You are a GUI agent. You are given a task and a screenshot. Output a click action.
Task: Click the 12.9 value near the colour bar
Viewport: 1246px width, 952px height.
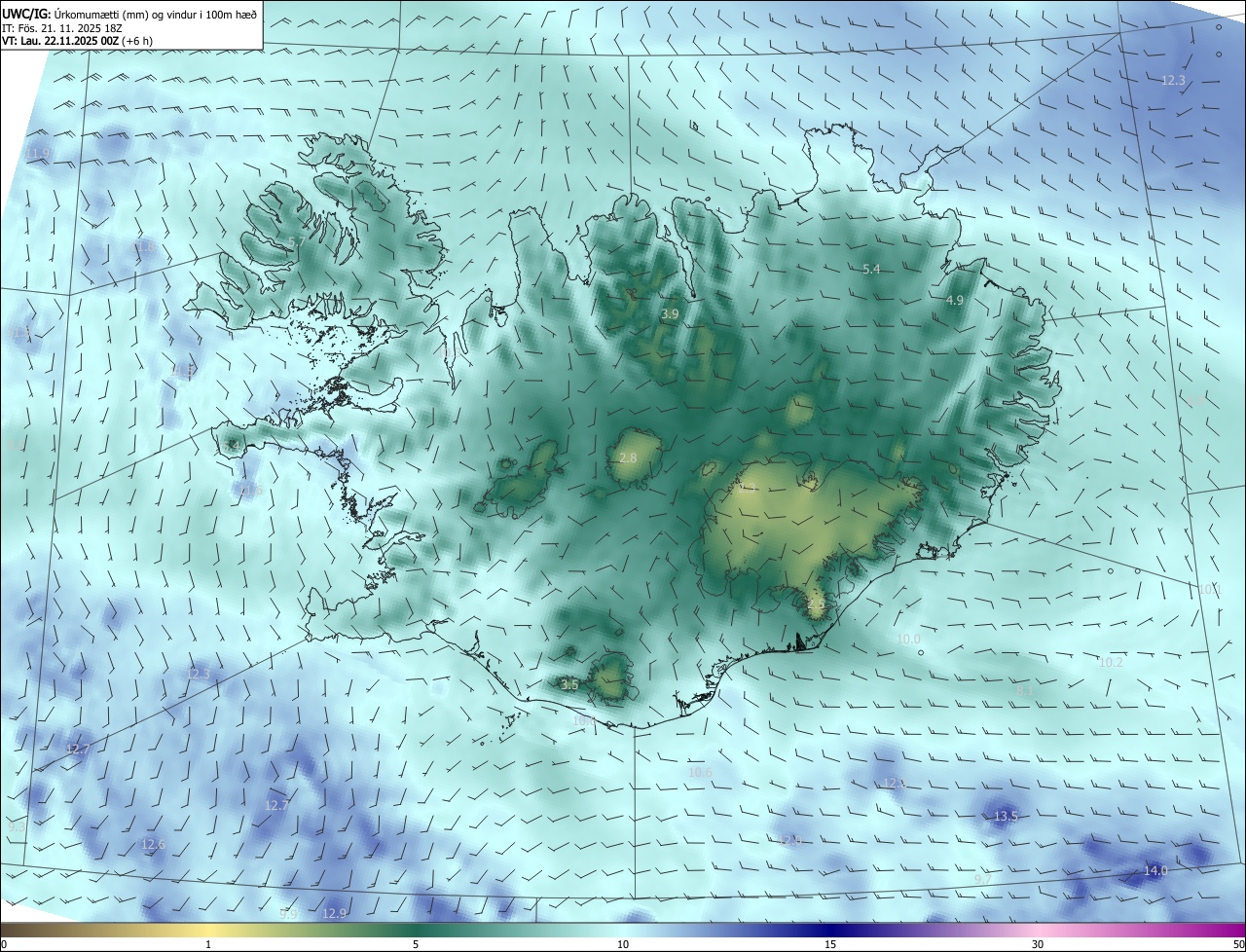click(x=334, y=913)
